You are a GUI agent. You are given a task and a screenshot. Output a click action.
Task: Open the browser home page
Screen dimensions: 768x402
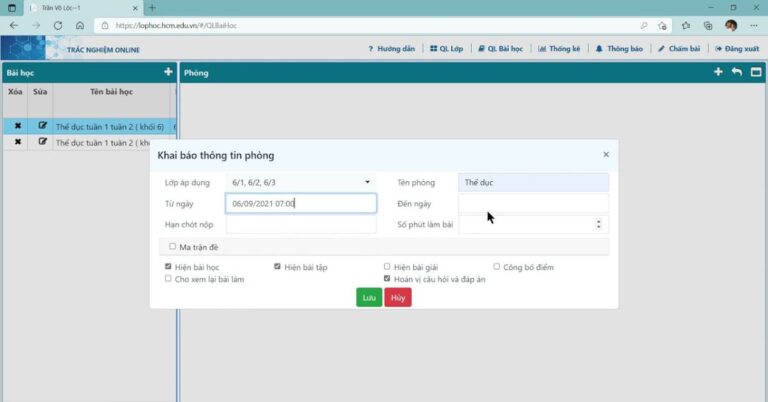[80, 25]
